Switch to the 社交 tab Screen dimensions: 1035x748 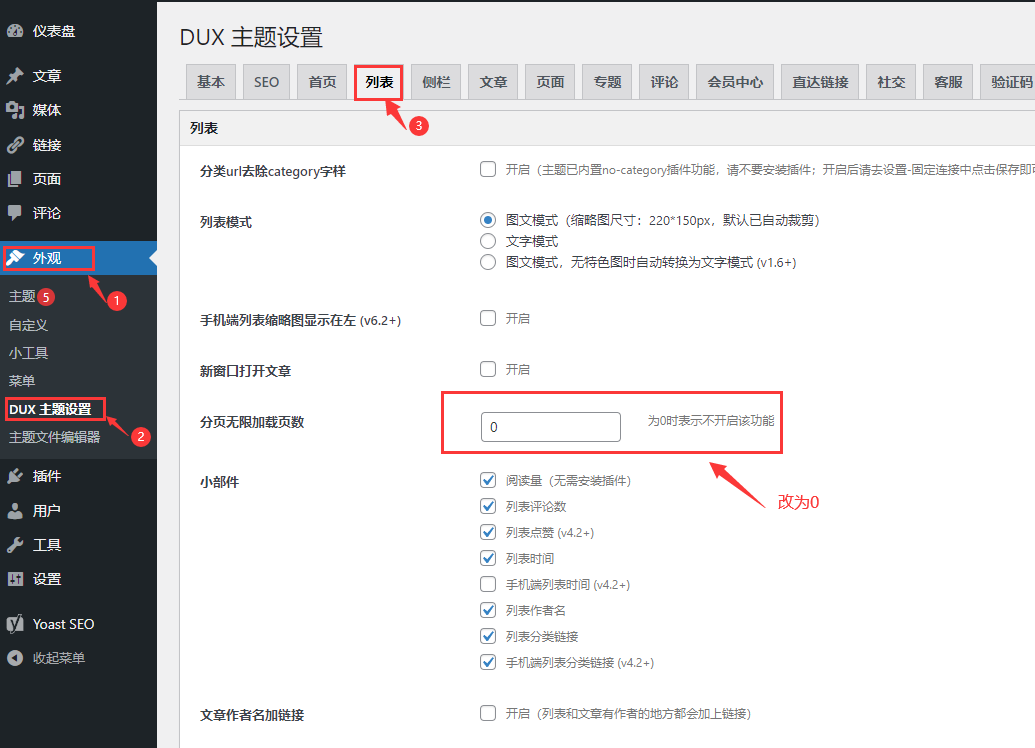[891, 82]
